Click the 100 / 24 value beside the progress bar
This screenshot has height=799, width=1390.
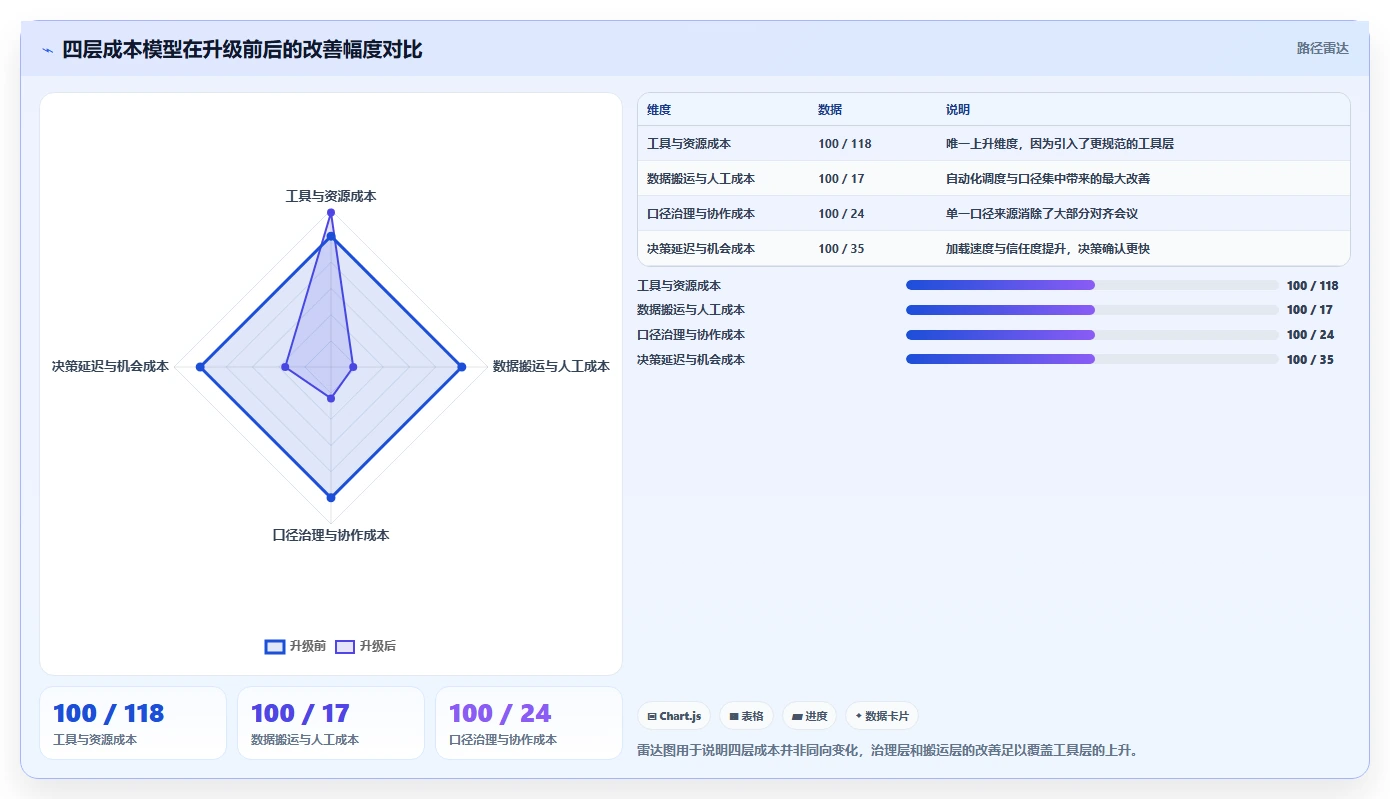pyautogui.click(x=1310, y=335)
